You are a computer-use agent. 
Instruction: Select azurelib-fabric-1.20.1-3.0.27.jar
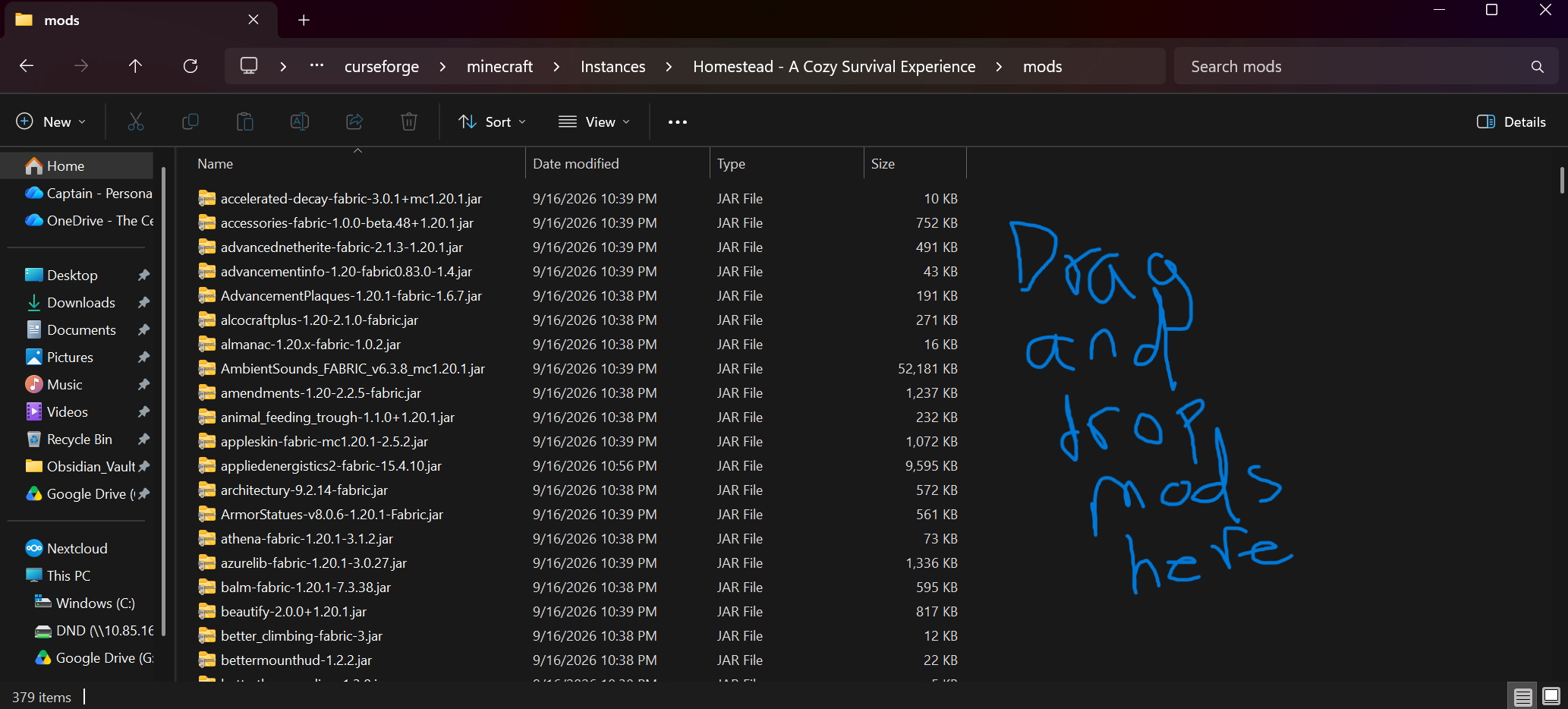[313, 562]
